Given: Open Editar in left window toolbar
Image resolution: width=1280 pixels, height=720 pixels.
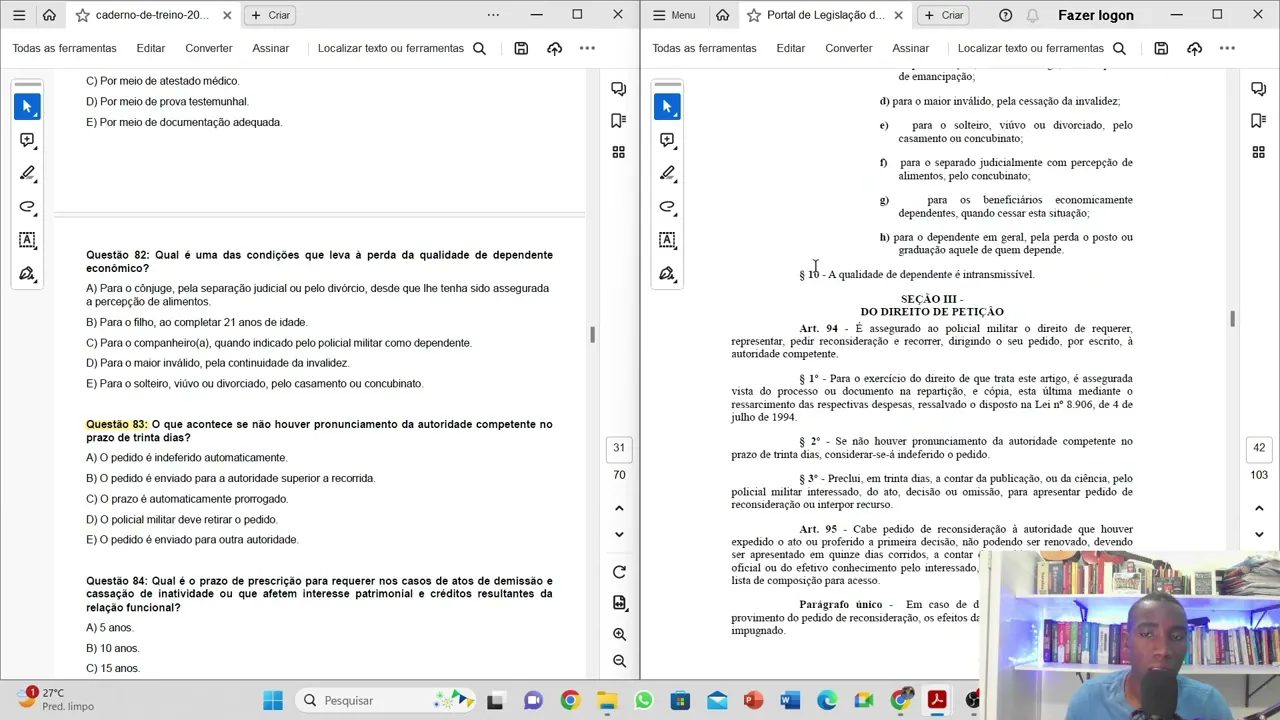Looking at the screenshot, I should (151, 48).
